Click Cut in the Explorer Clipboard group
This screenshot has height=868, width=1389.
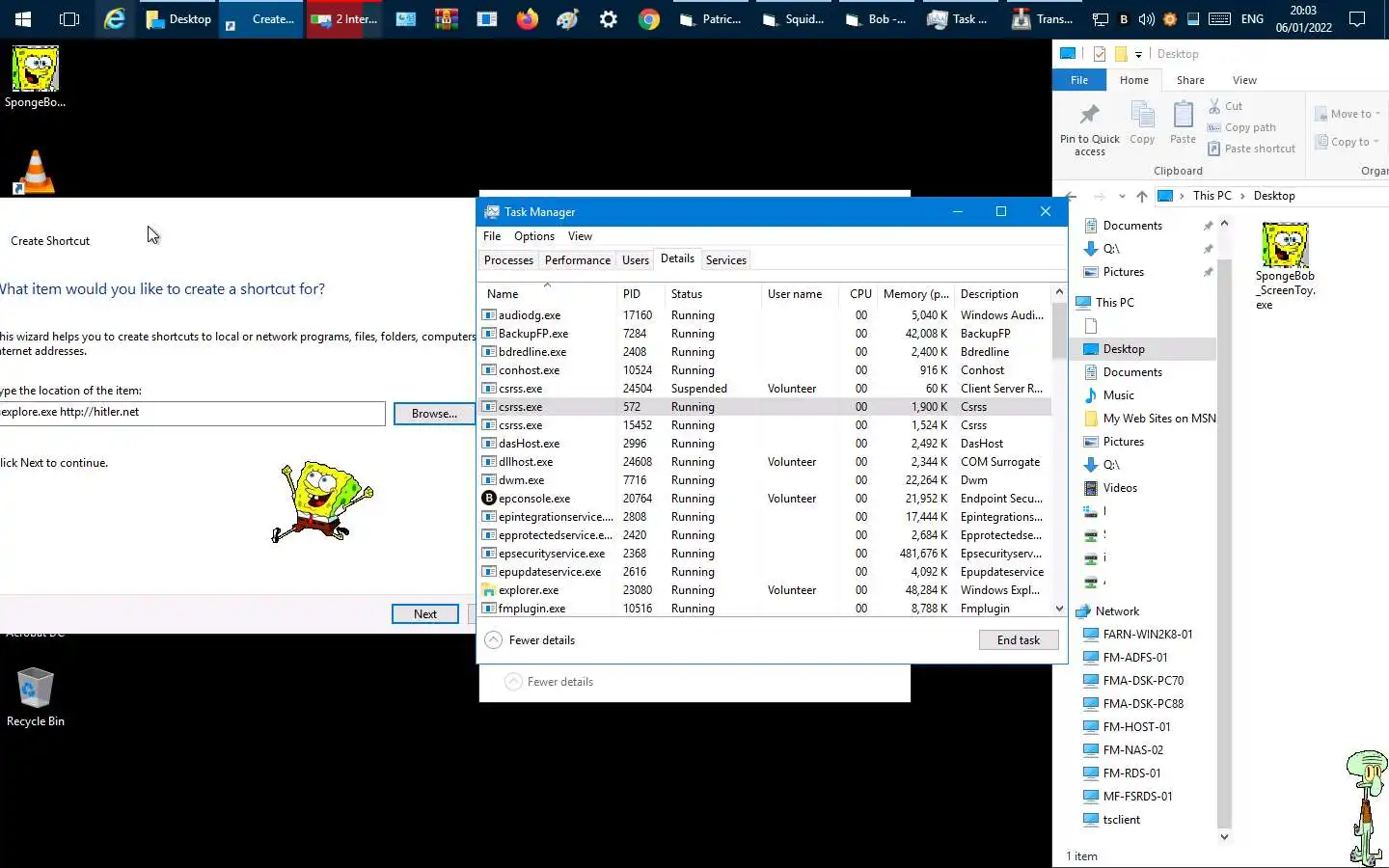[1225, 106]
